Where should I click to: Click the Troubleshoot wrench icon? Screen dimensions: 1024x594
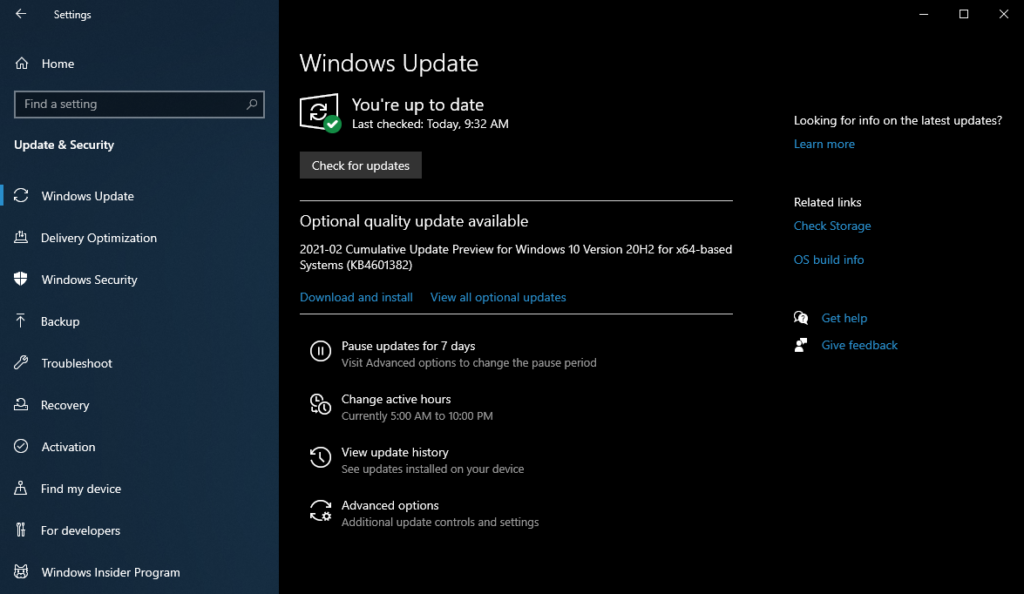(21, 363)
